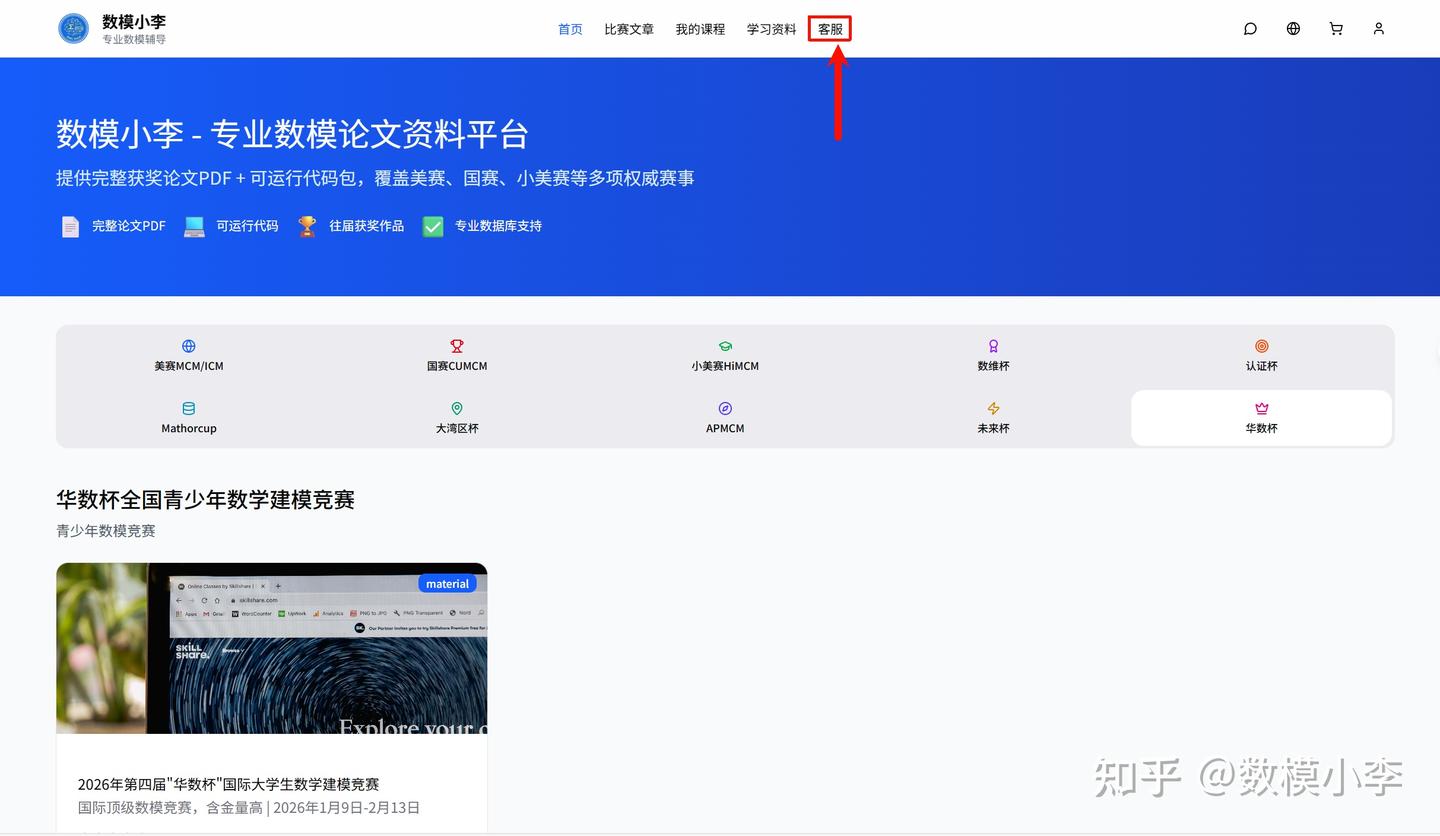This screenshot has width=1440, height=836.
Task: Click the user account icon
Action: pos(1378,28)
